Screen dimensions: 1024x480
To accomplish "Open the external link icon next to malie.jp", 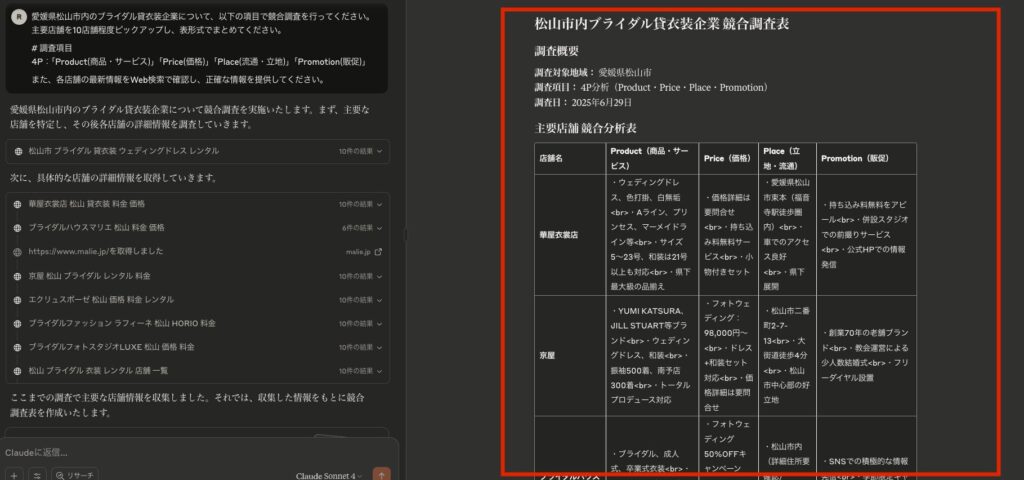I will tap(378, 251).
